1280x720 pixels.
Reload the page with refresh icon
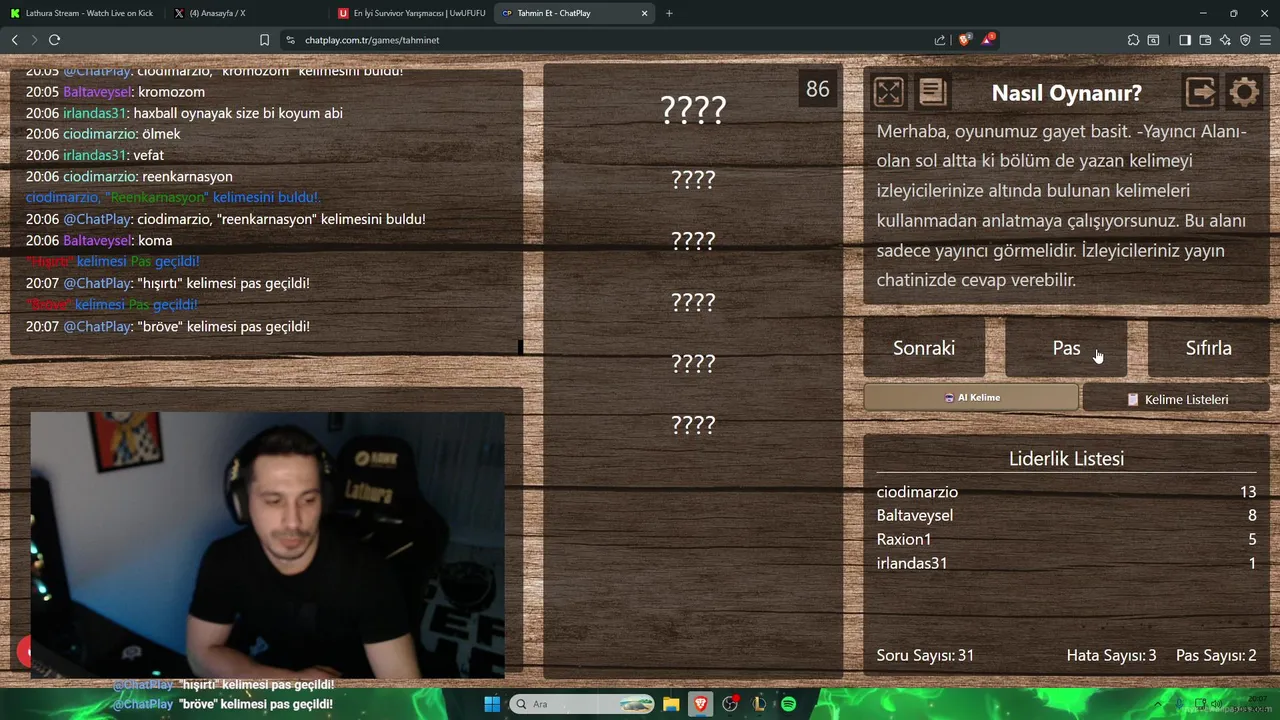coord(54,40)
